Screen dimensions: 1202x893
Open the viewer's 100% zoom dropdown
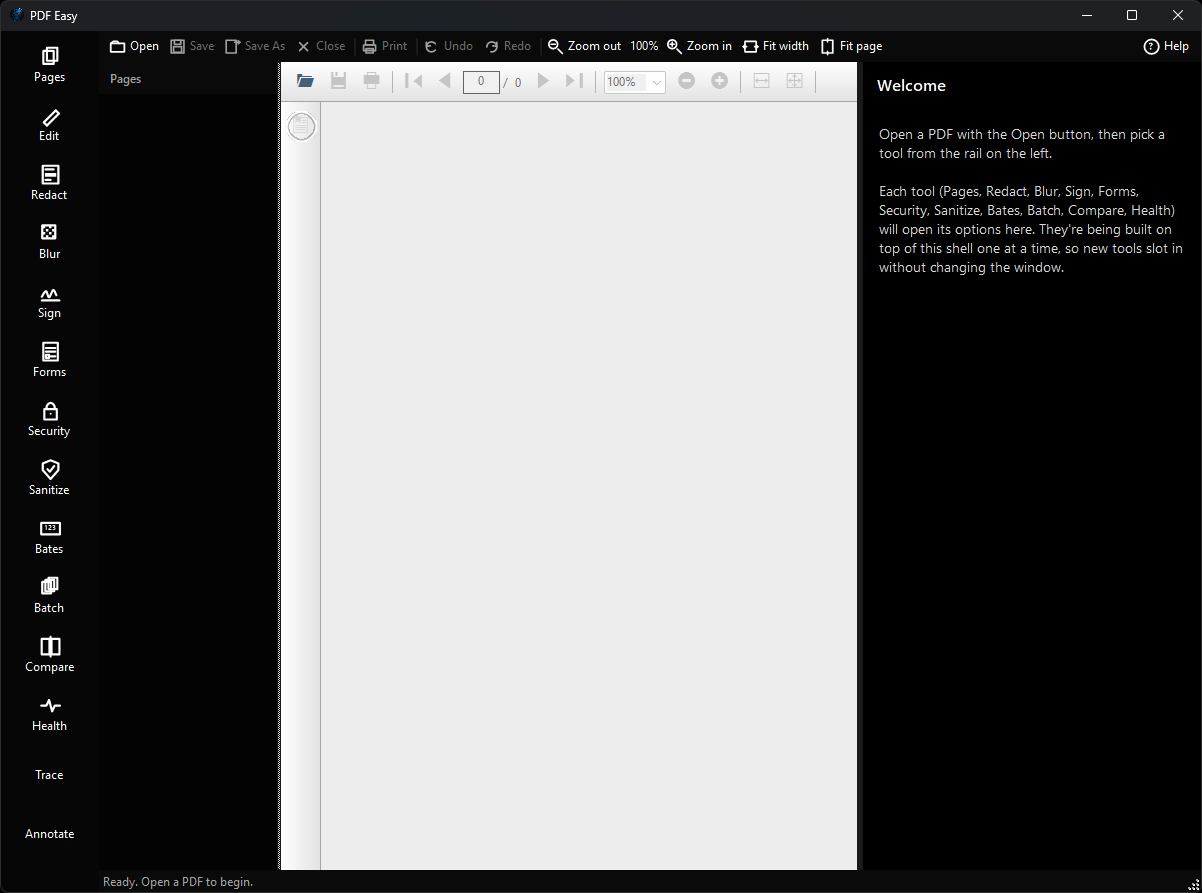[x=635, y=82]
